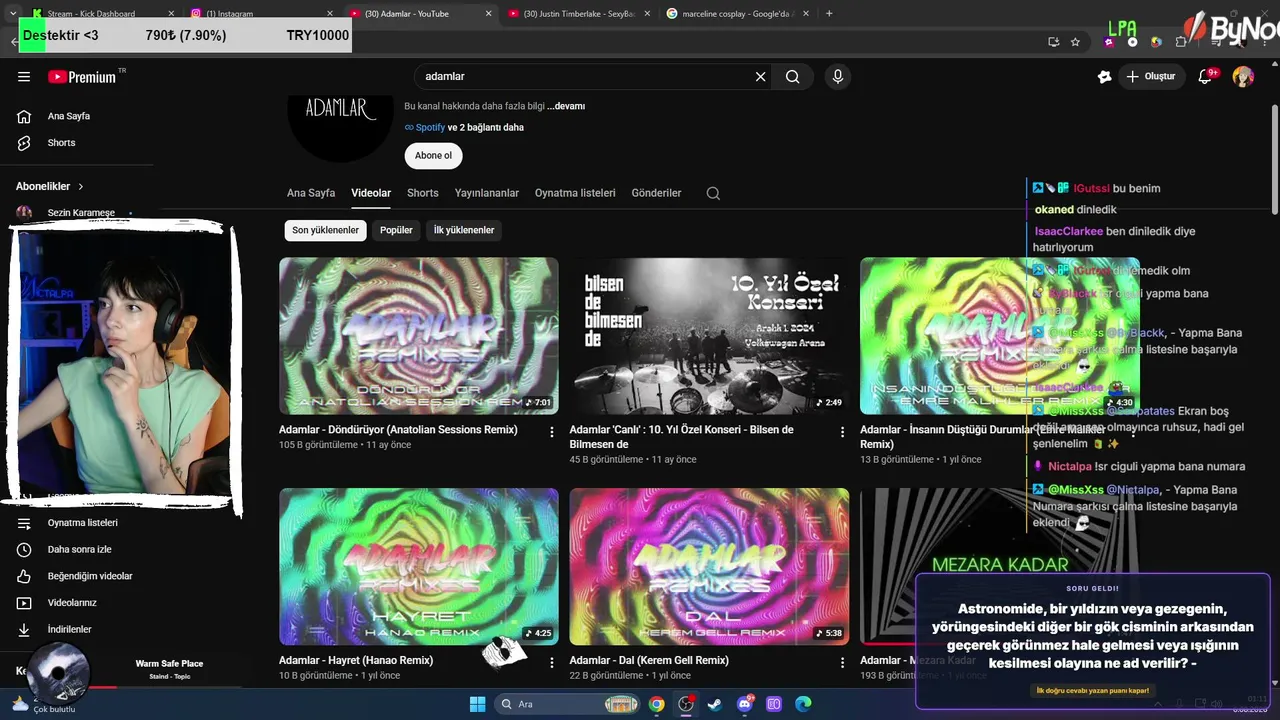Expand channel description with ...devamı

[566, 106]
